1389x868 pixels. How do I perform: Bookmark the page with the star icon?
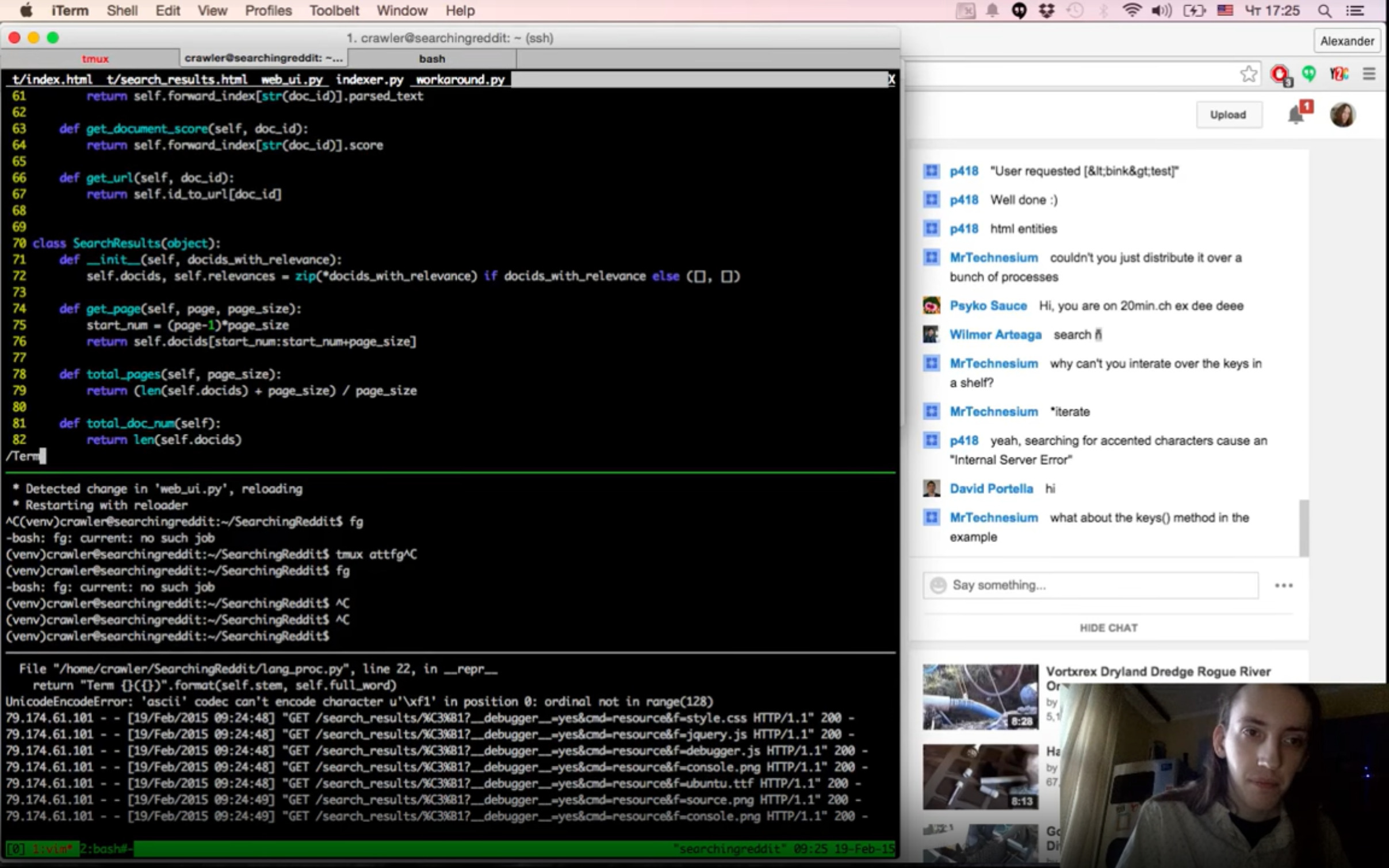click(1248, 74)
